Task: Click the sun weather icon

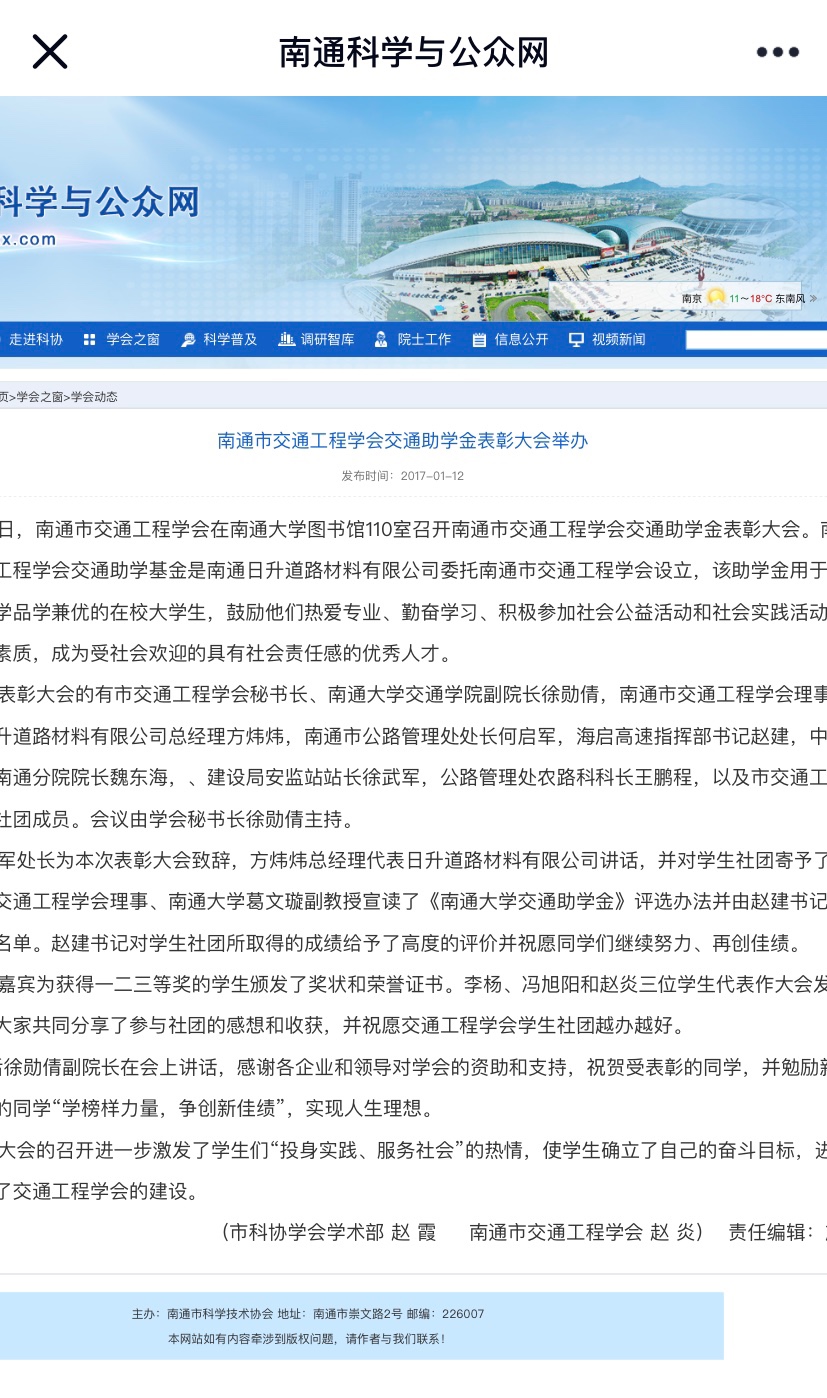Action: tap(716, 297)
